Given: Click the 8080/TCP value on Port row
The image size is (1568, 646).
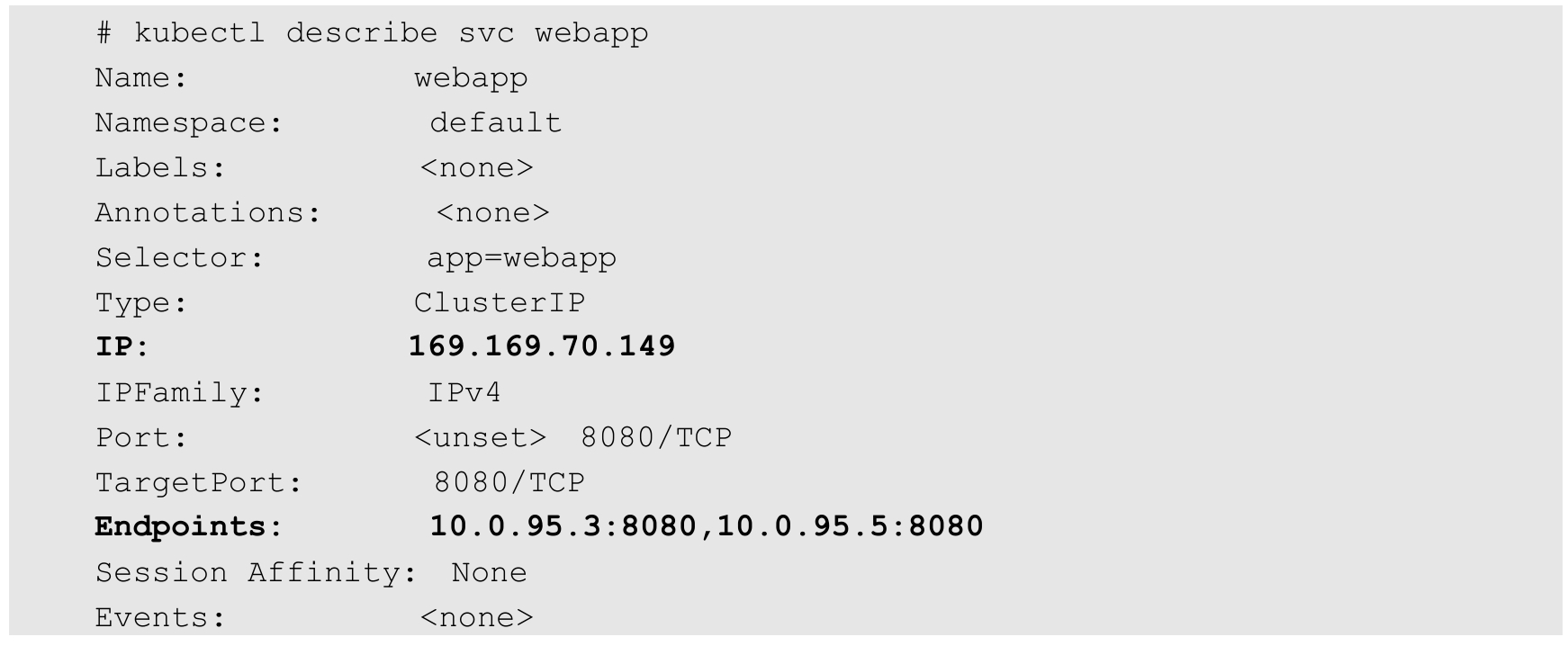Looking at the screenshot, I should 656,437.
